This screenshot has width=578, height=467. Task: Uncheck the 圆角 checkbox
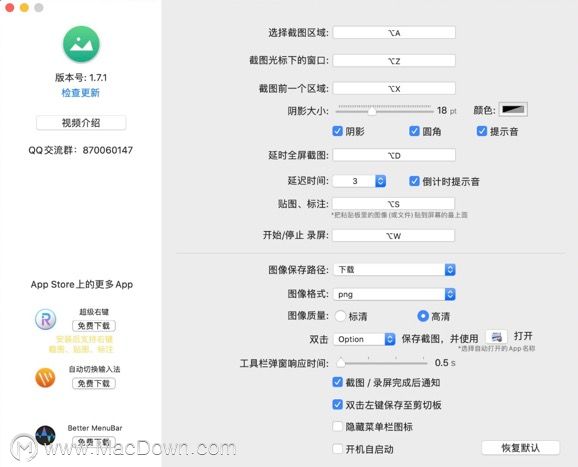point(414,131)
